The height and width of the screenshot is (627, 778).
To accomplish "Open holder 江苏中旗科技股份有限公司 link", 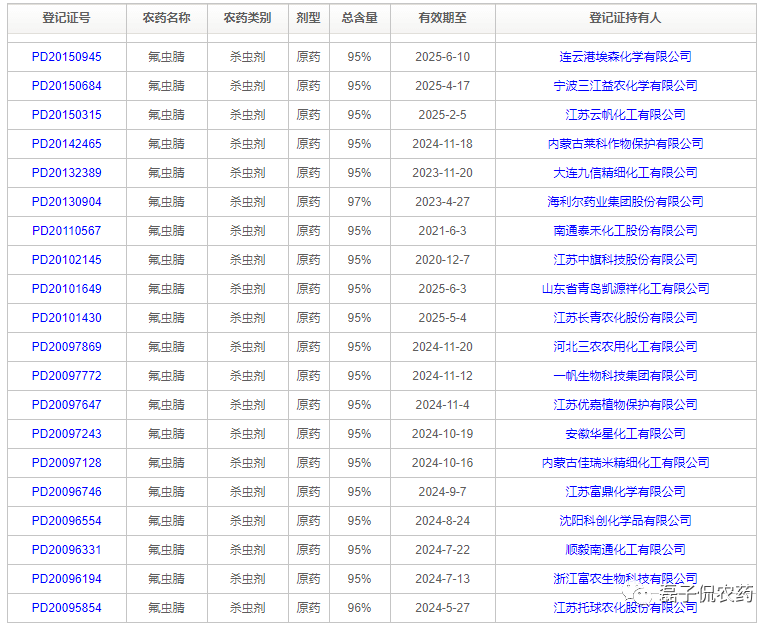I will [x=625, y=260].
